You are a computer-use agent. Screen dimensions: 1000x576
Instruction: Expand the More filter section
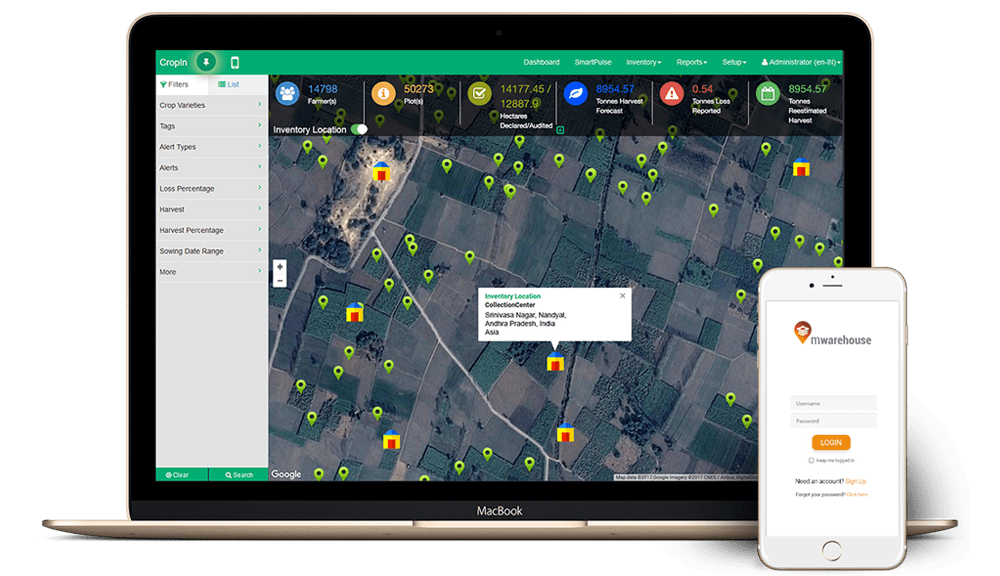[x=210, y=272]
